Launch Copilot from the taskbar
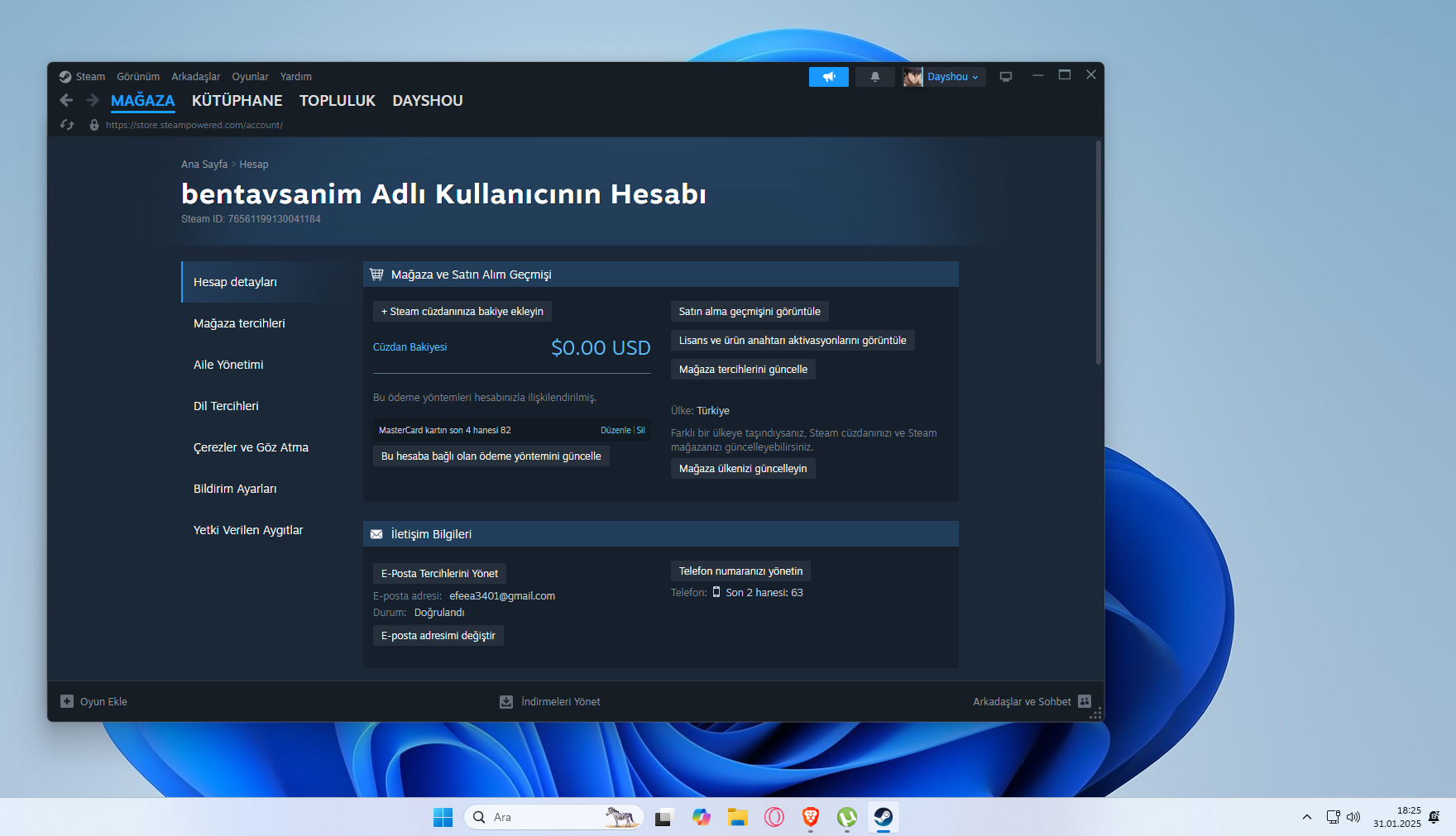Image resolution: width=1456 pixels, height=836 pixels. pos(702,817)
